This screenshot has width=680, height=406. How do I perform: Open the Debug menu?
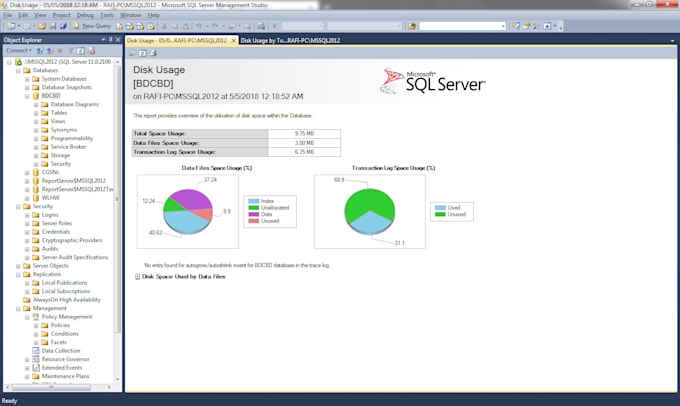point(85,16)
